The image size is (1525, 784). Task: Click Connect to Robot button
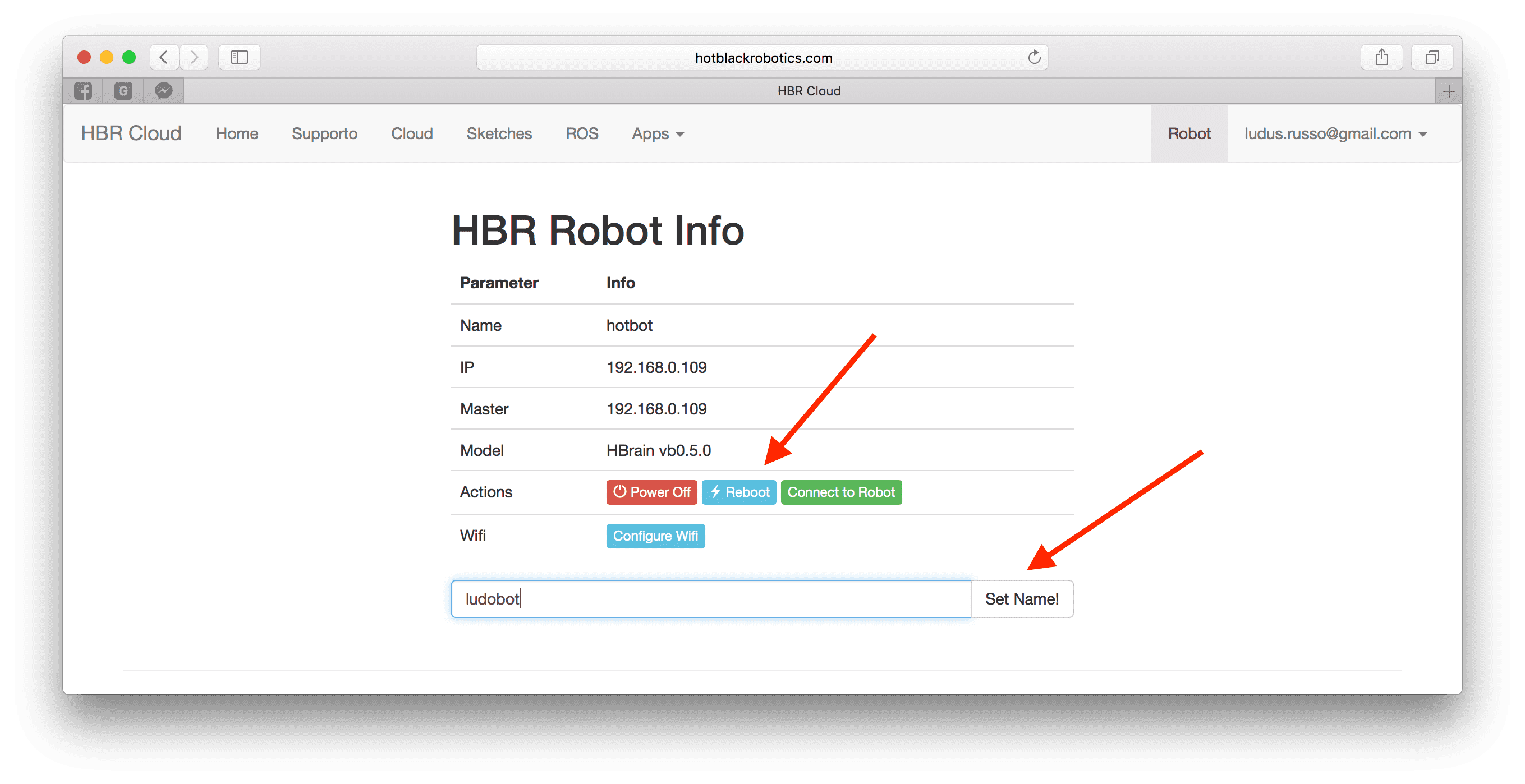840,492
